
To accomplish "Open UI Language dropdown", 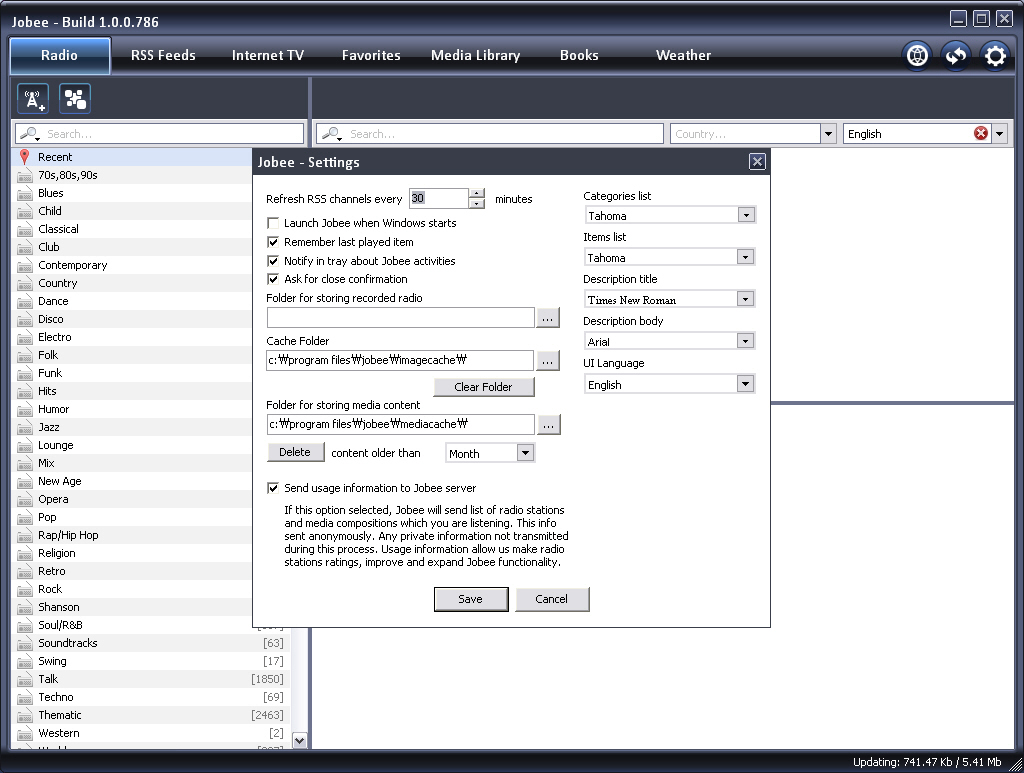I will [745, 384].
